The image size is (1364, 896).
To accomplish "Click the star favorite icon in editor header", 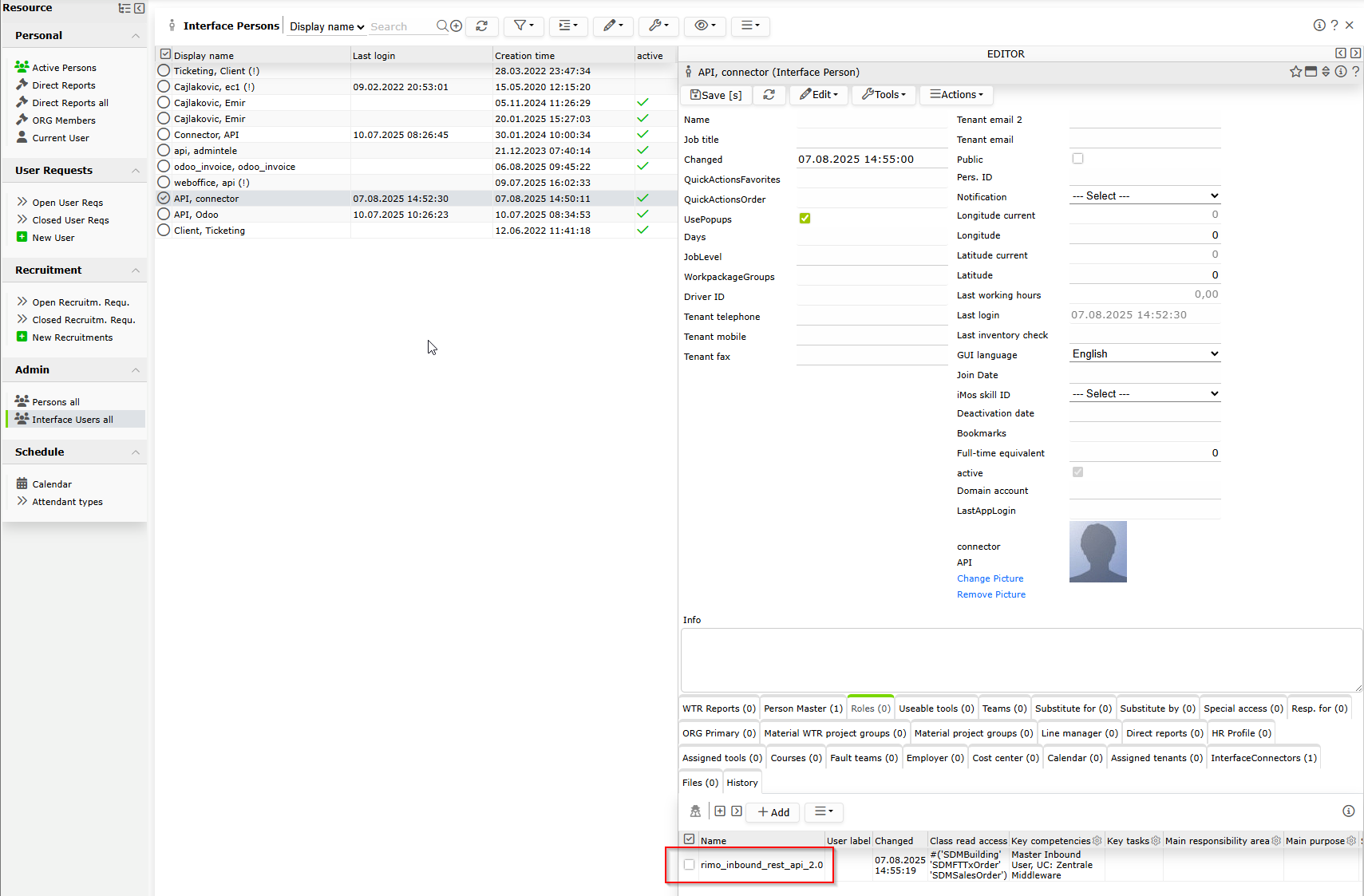I will coord(1295,72).
